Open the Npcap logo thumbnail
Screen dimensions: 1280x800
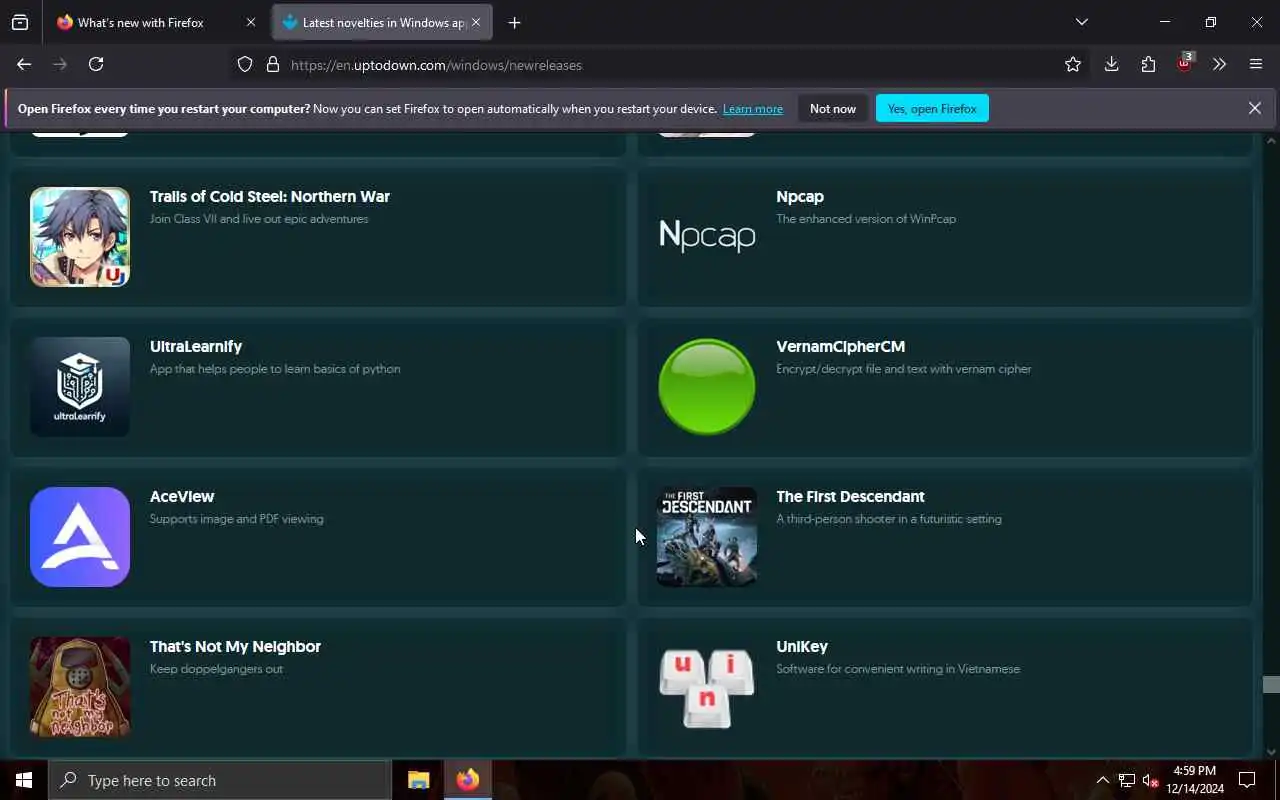(x=707, y=237)
